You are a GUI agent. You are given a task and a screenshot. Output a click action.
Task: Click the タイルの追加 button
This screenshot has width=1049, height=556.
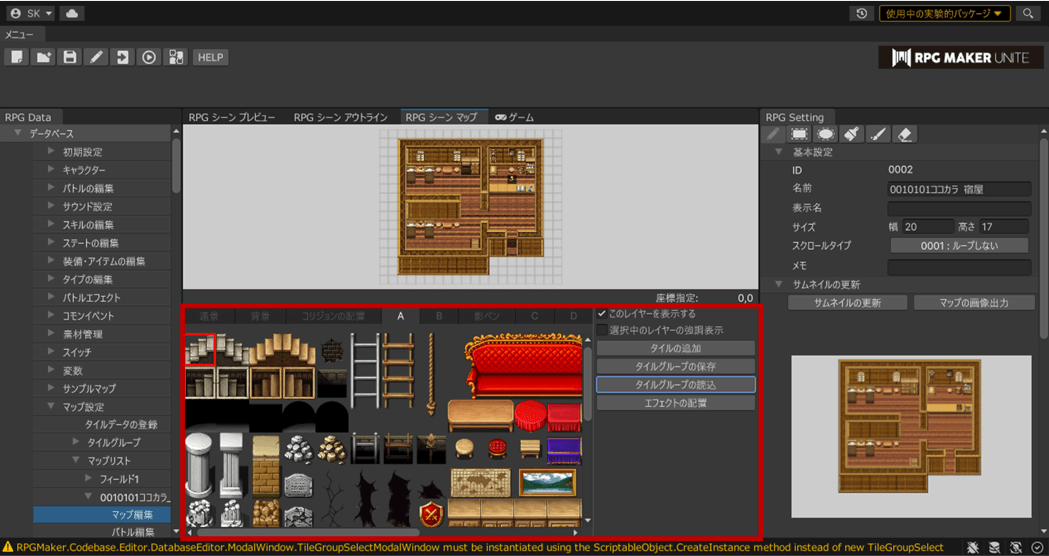coord(675,348)
